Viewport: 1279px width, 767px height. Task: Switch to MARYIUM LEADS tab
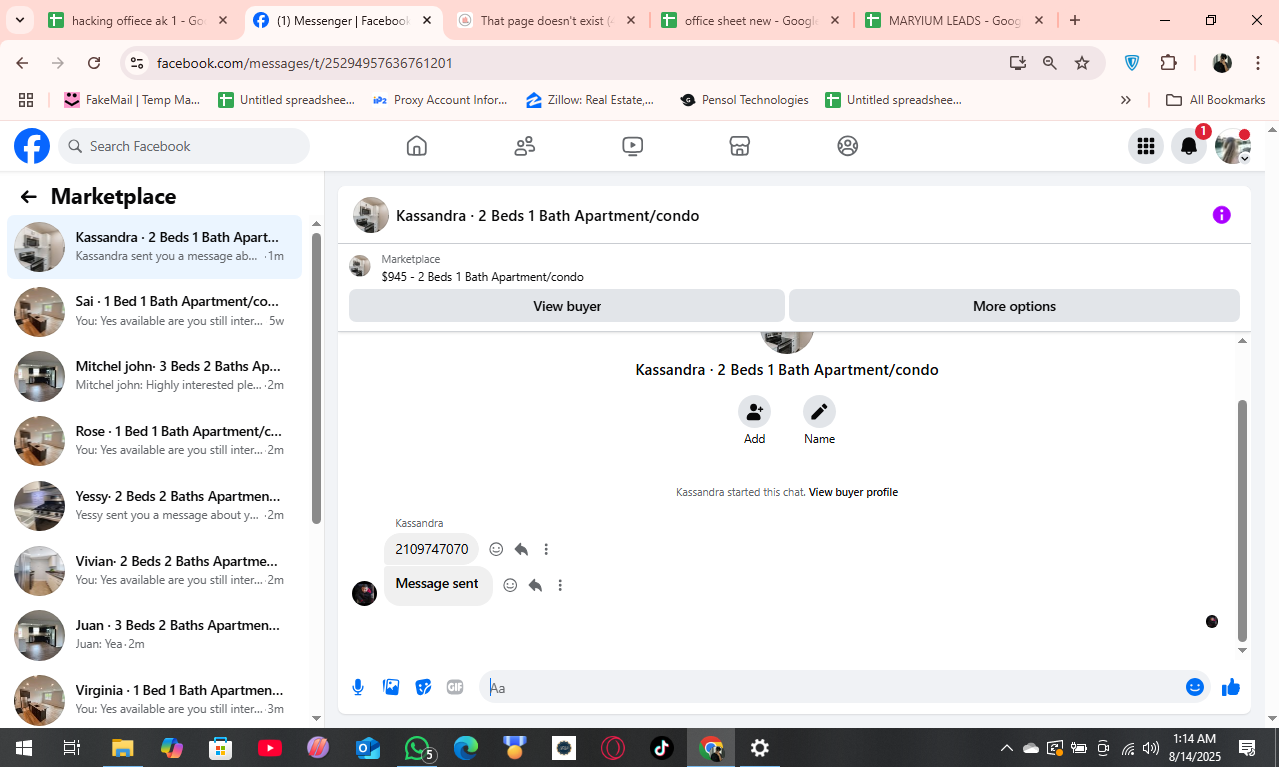click(x=955, y=20)
